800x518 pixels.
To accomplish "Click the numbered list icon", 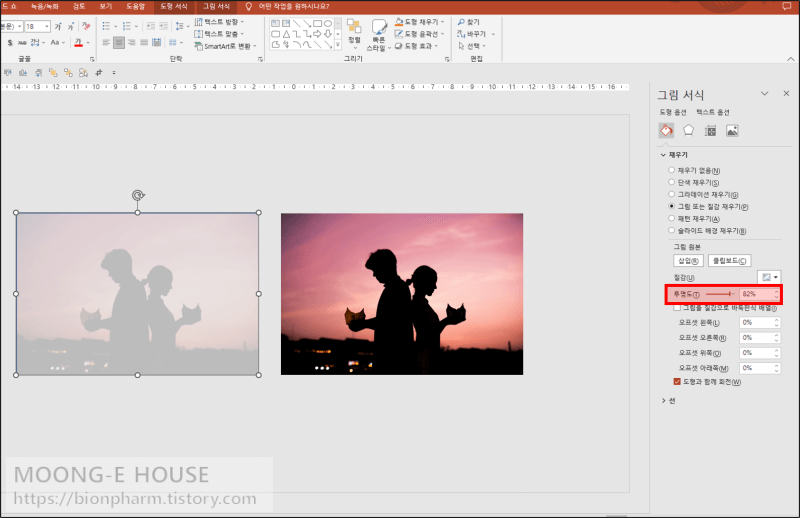I will (127, 26).
